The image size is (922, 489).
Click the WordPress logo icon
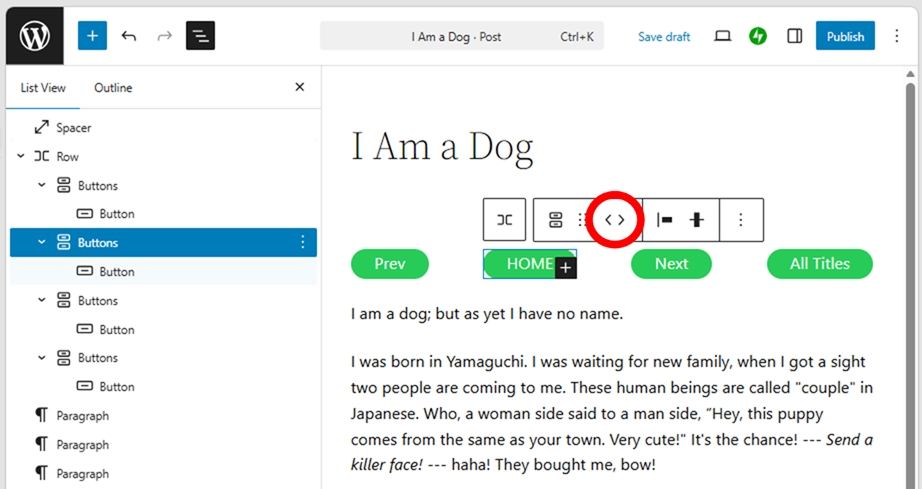[x=35, y=36]
